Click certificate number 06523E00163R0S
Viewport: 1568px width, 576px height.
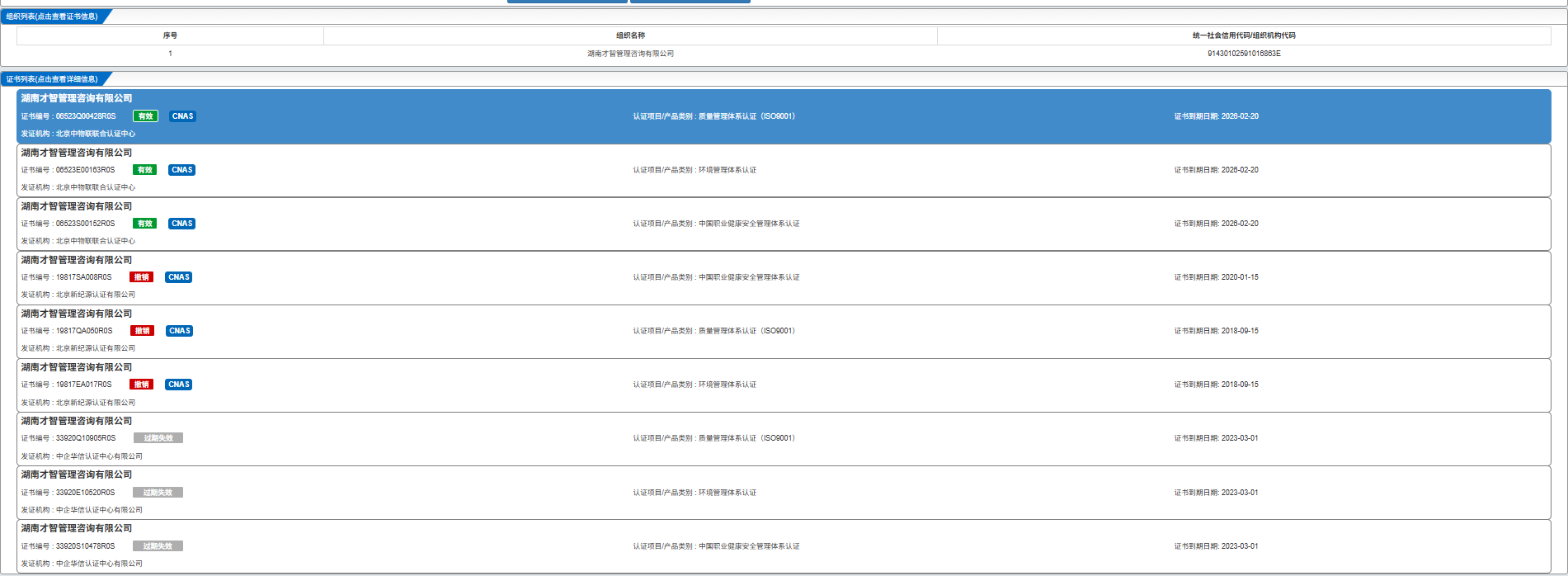[86, 170]
